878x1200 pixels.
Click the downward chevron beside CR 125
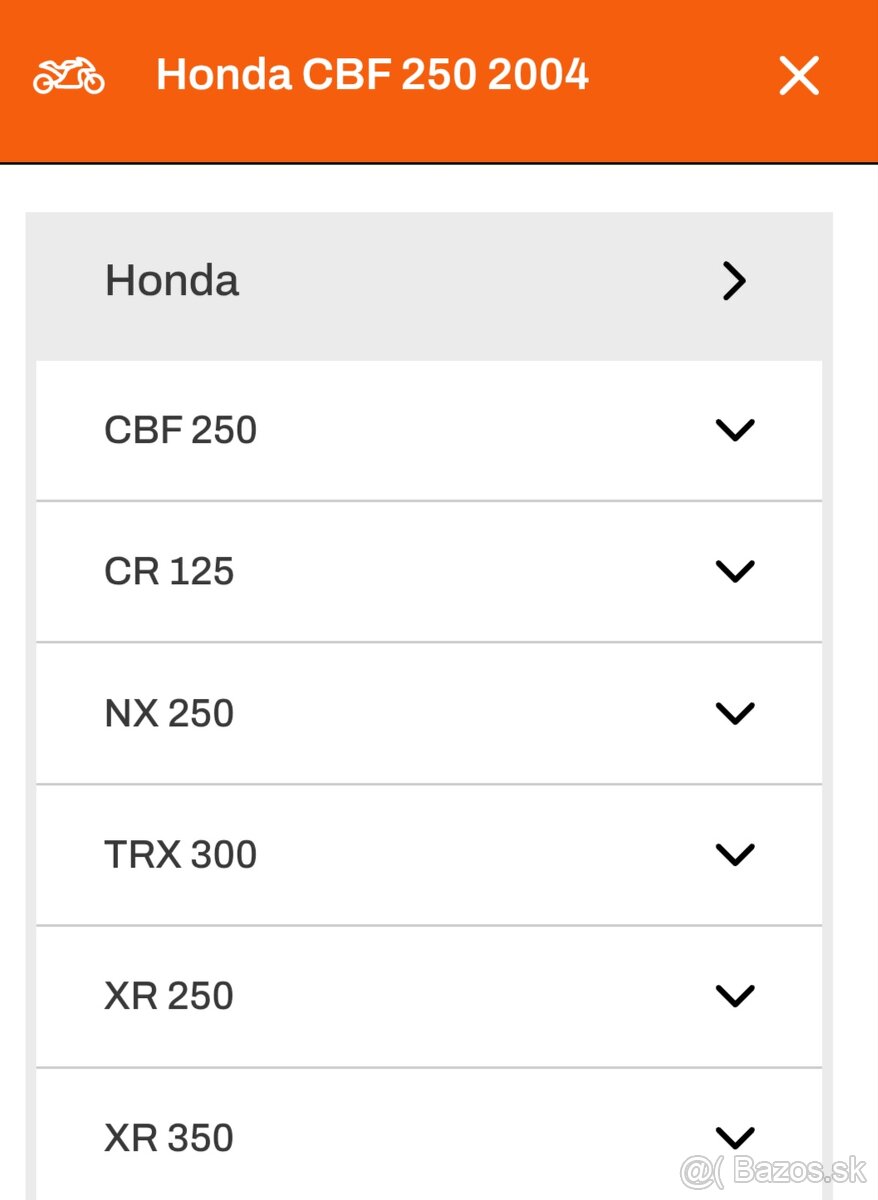[735, 572]
